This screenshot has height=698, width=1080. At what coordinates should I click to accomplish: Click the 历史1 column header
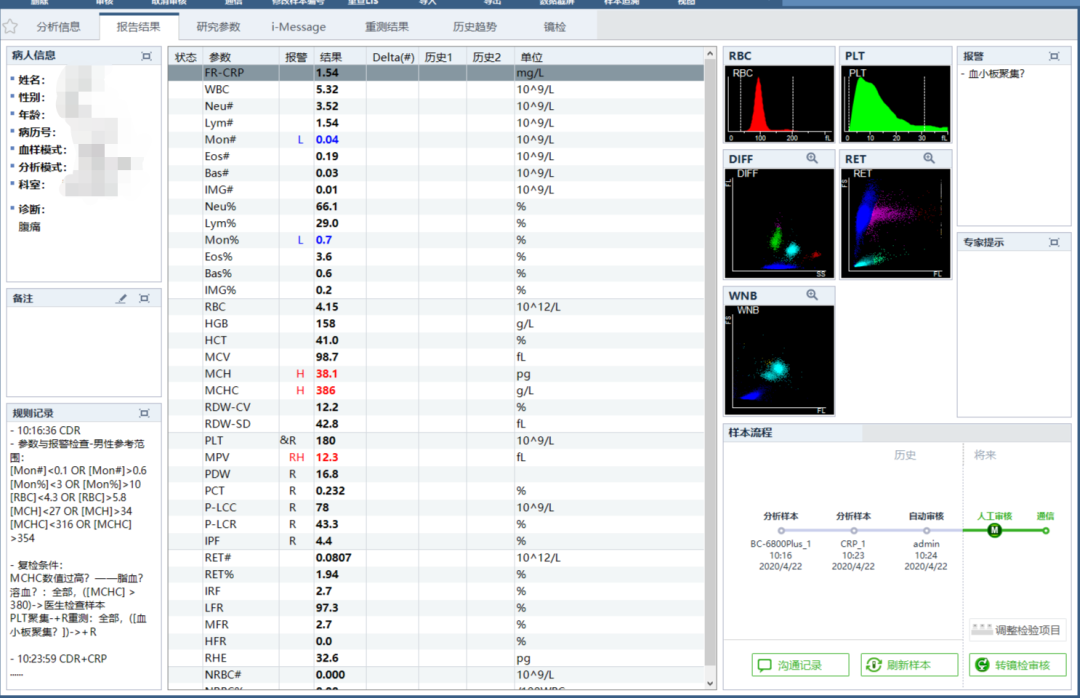tap(442, 57)
